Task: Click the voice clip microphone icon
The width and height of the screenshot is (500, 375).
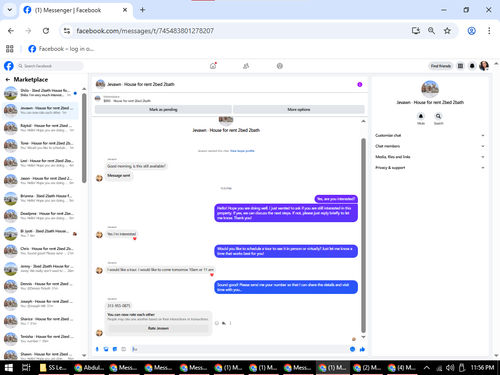Action: 97,349
